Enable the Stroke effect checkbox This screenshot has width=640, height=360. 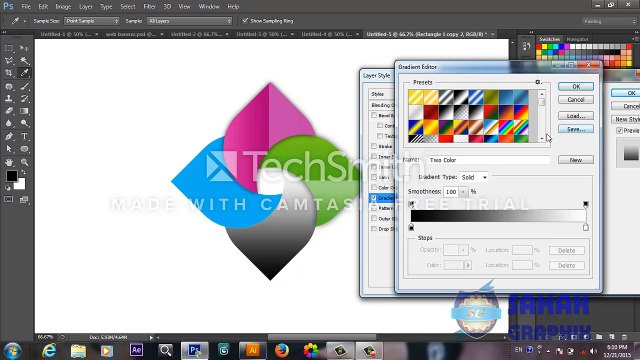coord(374,146)
